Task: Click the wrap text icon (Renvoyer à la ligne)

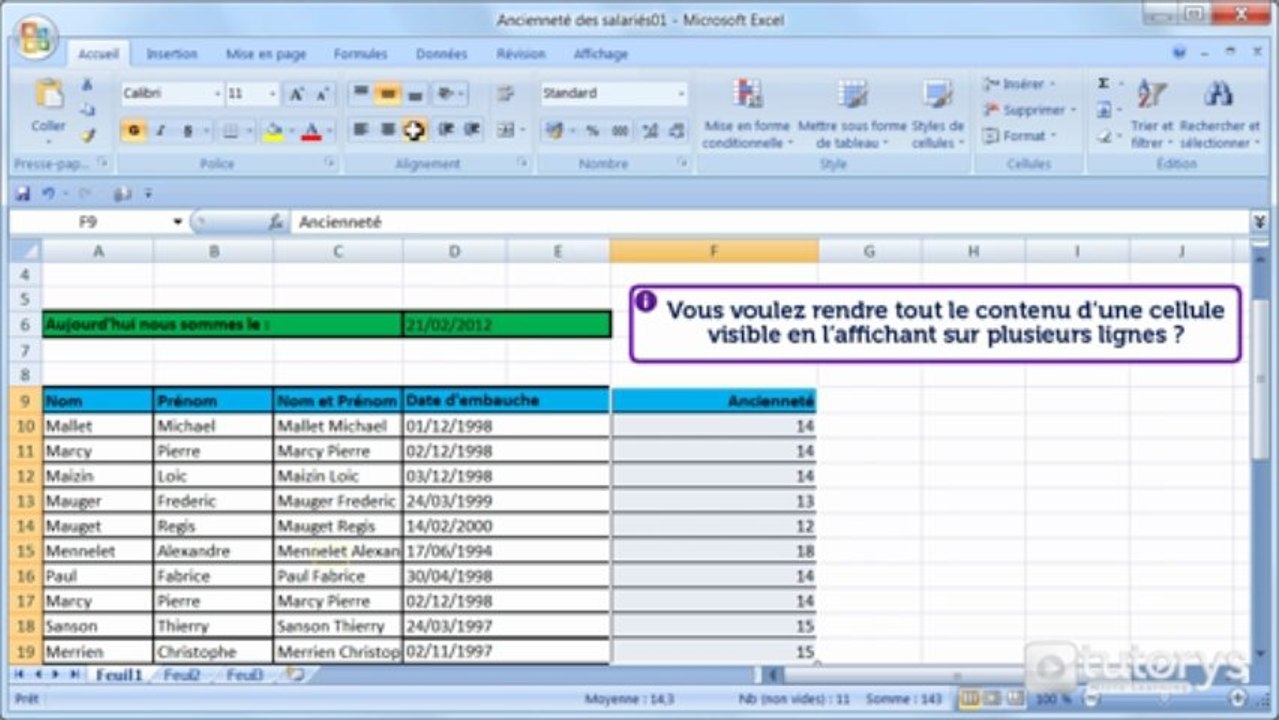Action: point(505,94)
